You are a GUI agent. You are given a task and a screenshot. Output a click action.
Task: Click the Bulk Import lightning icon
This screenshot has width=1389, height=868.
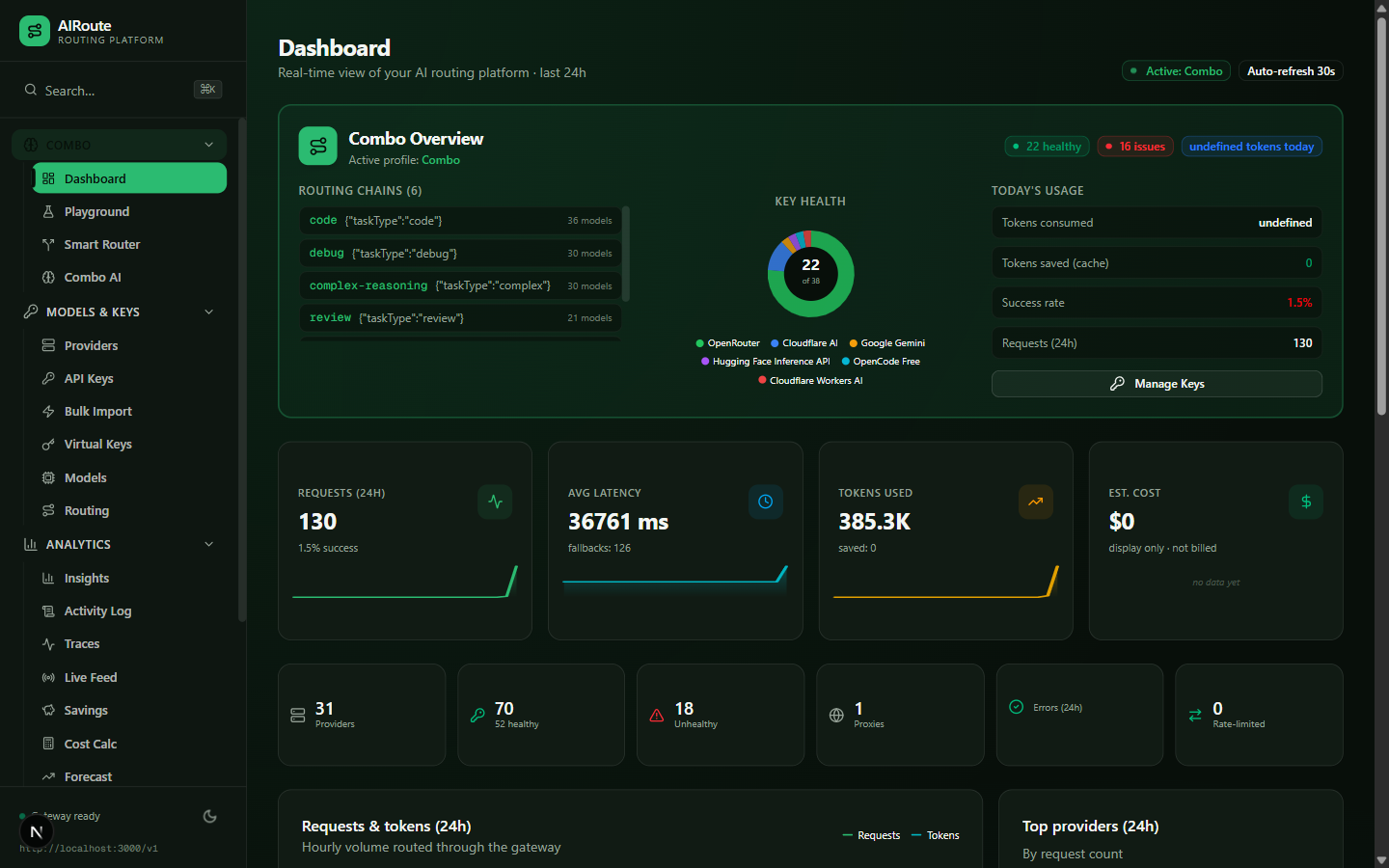click(x=48, y=411)
